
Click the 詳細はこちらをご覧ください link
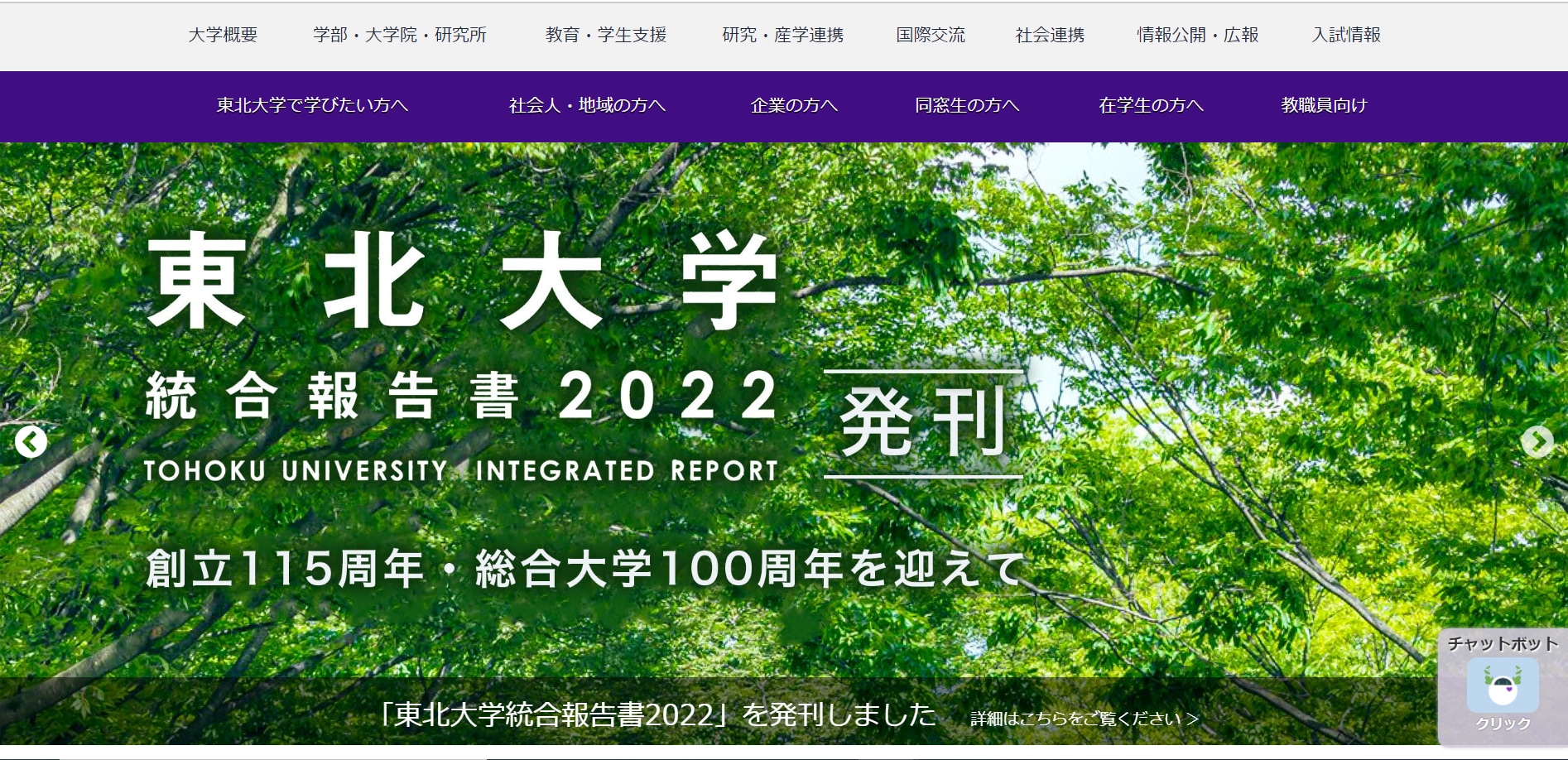(x=1085, y=719)
